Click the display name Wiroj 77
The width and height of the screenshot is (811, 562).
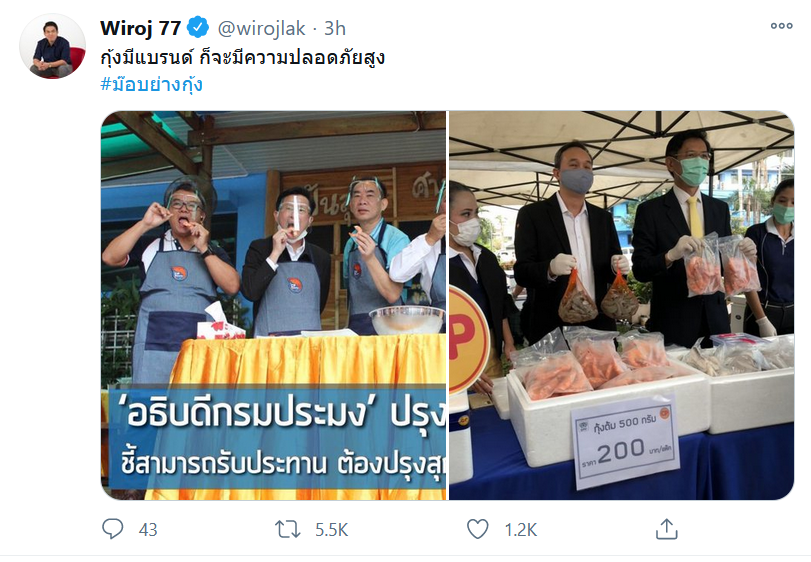(140, 28)
